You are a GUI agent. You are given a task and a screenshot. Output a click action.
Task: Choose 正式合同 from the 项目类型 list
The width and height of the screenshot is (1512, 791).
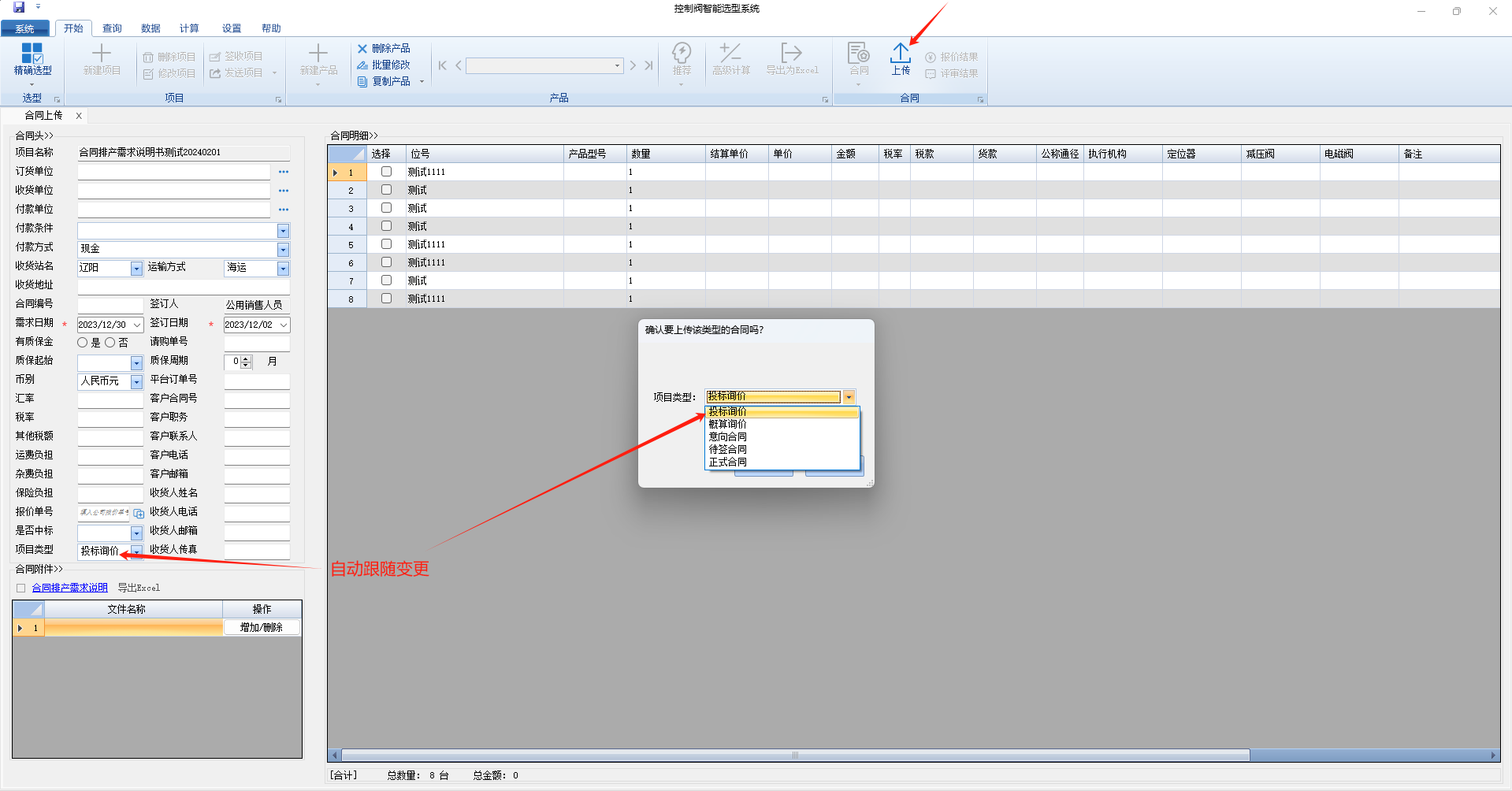[727, 462]
